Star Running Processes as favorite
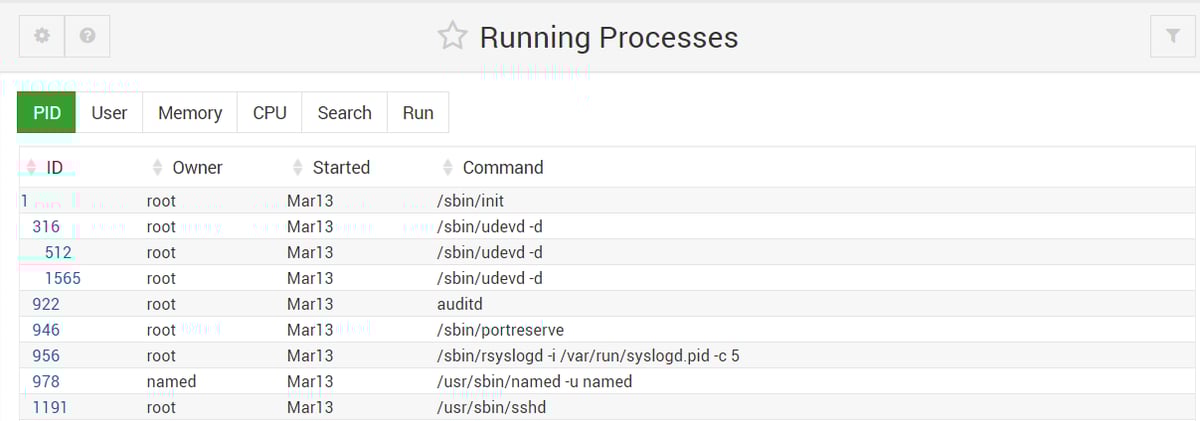1200x421 pixels. click(452, 37)
